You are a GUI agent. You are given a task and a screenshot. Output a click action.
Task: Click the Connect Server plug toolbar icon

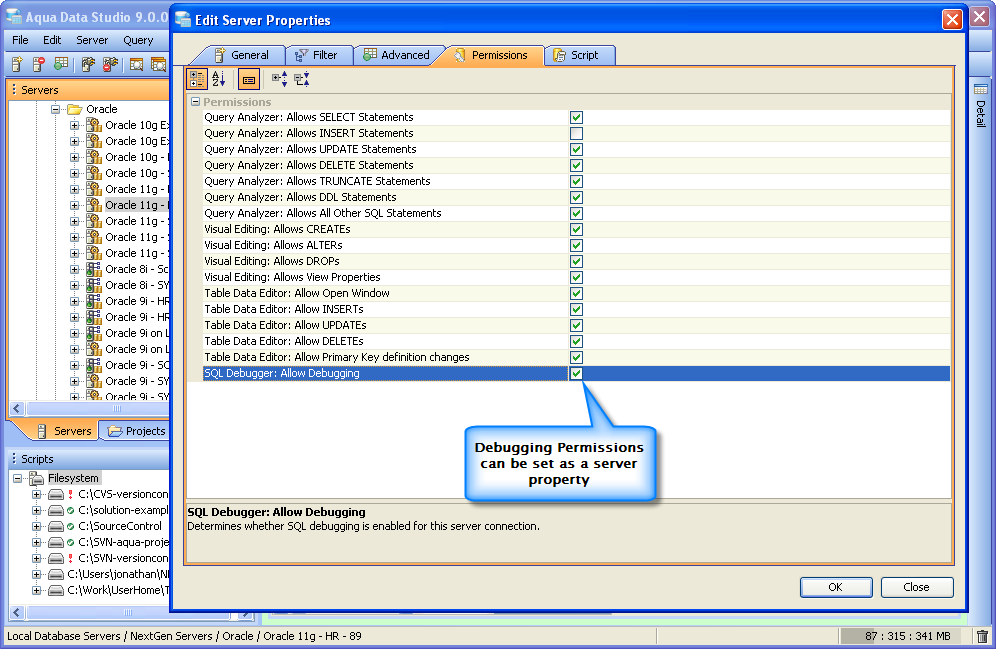tap(88, 64)
